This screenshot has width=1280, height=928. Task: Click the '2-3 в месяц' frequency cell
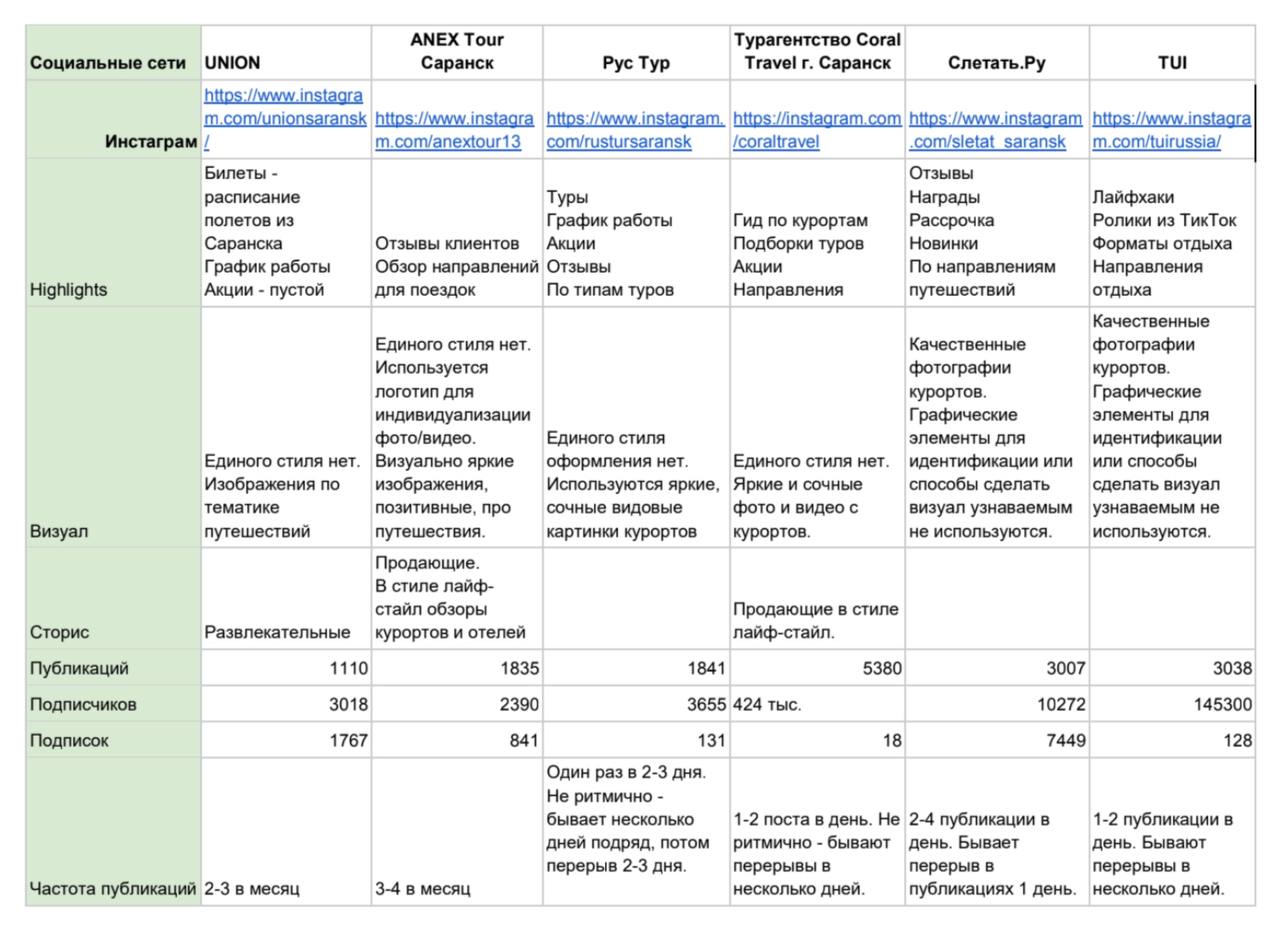[x=286, y=832]
